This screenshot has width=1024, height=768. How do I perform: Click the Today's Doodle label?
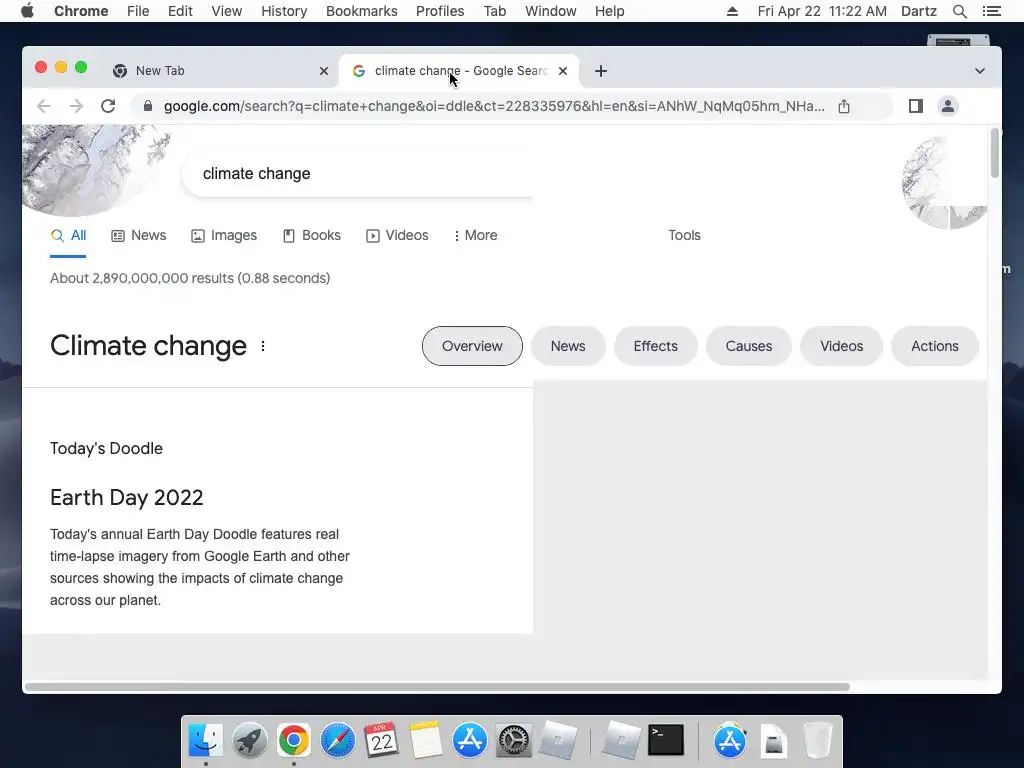pos(106,449)
